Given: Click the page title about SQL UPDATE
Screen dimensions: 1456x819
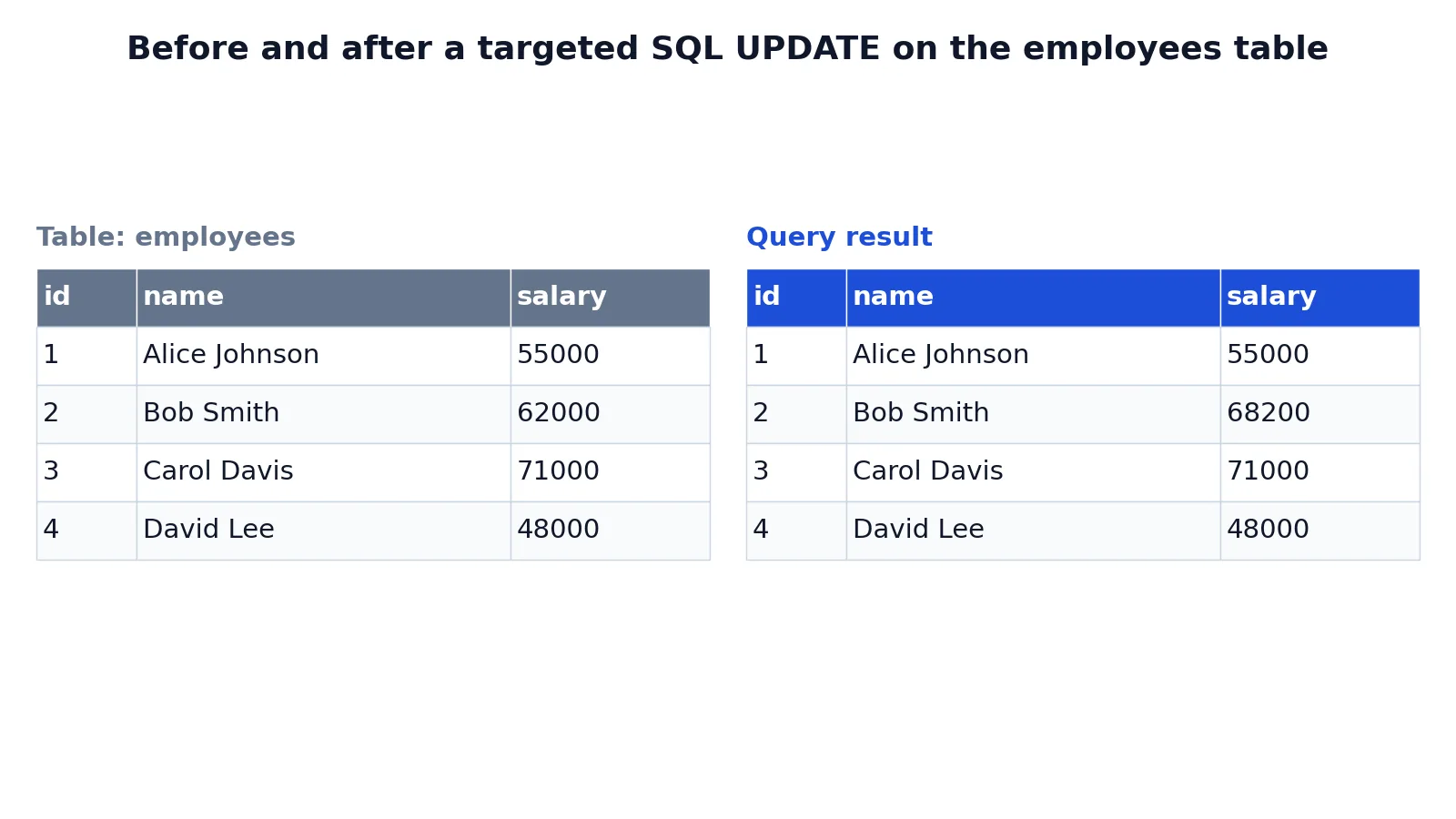Looking at the screenshot, I should (727, 49).
